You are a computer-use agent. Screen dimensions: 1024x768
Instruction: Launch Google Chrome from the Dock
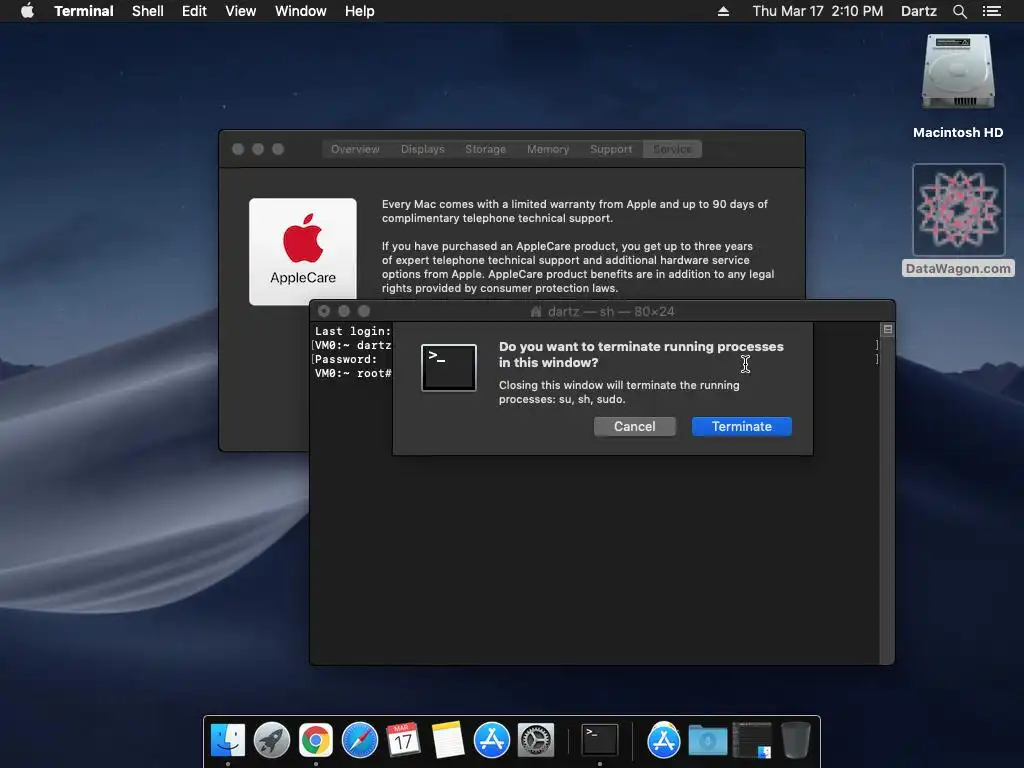click(x=316, y=740)
